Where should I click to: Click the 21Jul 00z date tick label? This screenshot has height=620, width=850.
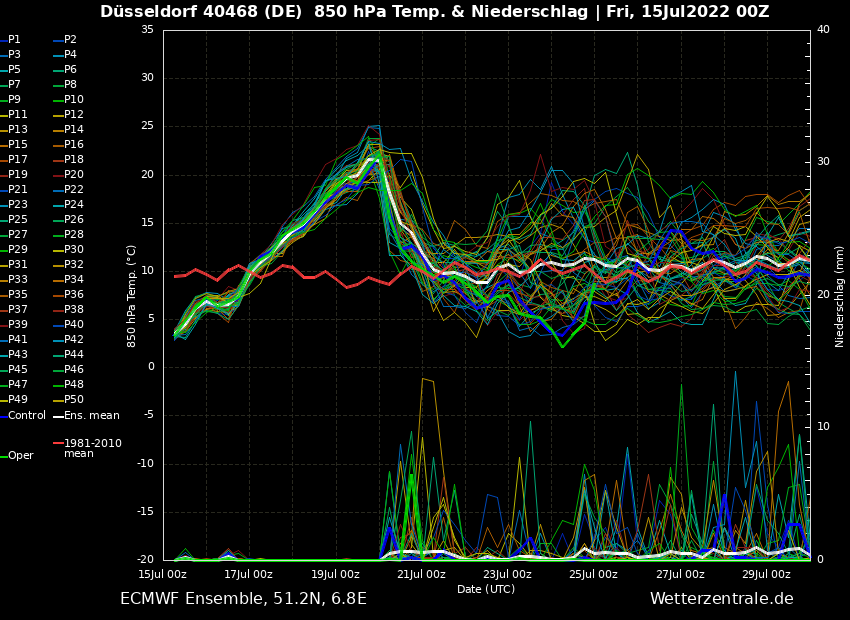coord(421,575)
